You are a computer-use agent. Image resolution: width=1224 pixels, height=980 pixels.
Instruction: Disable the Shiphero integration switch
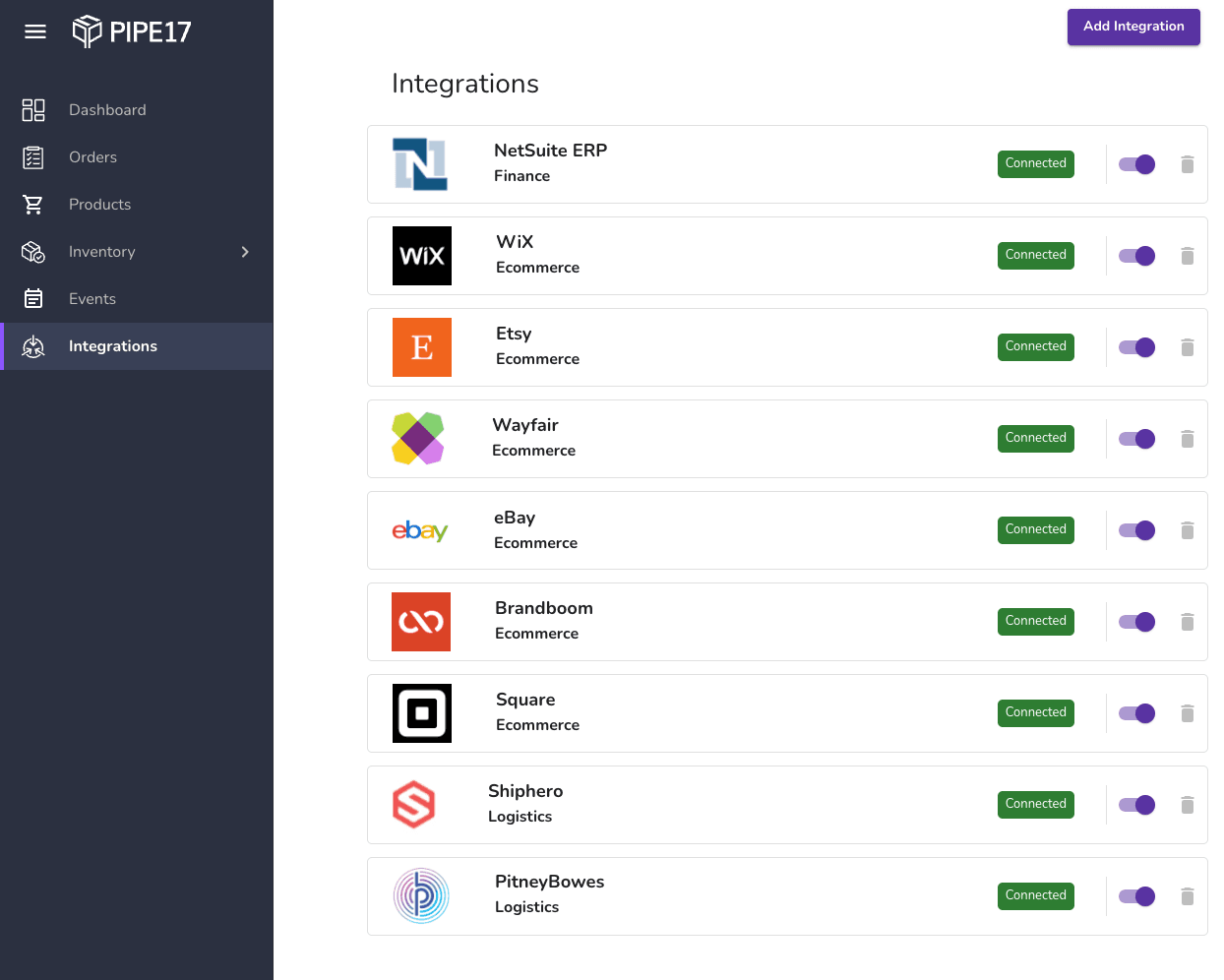[1136, 805]
